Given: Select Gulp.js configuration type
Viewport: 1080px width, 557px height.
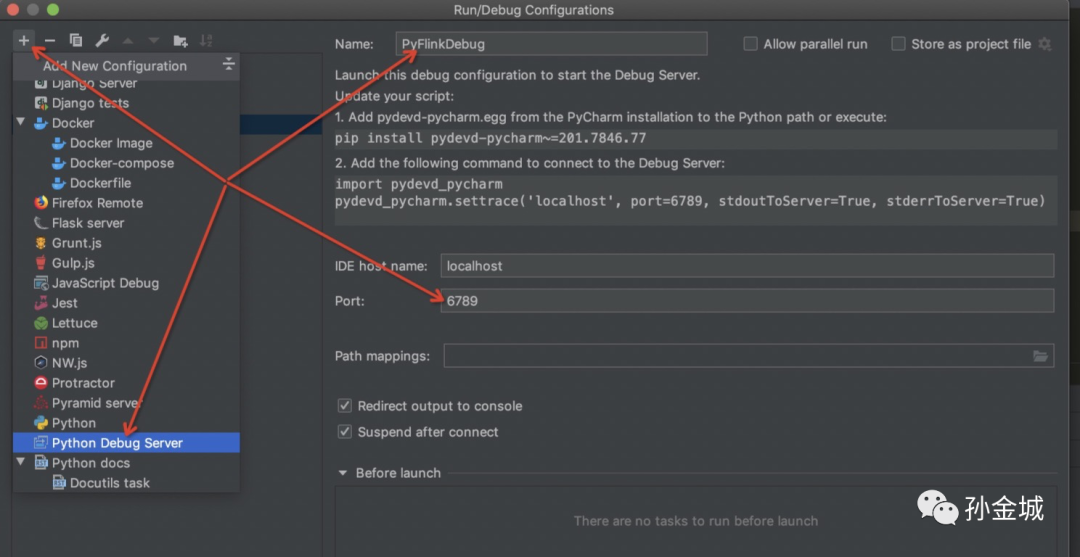Looking at the screenshot, I should (126, 263).
